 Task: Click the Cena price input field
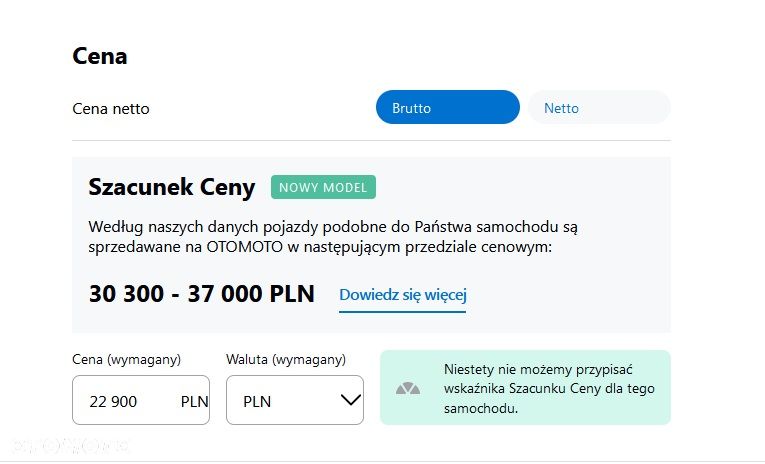point(141,400)
